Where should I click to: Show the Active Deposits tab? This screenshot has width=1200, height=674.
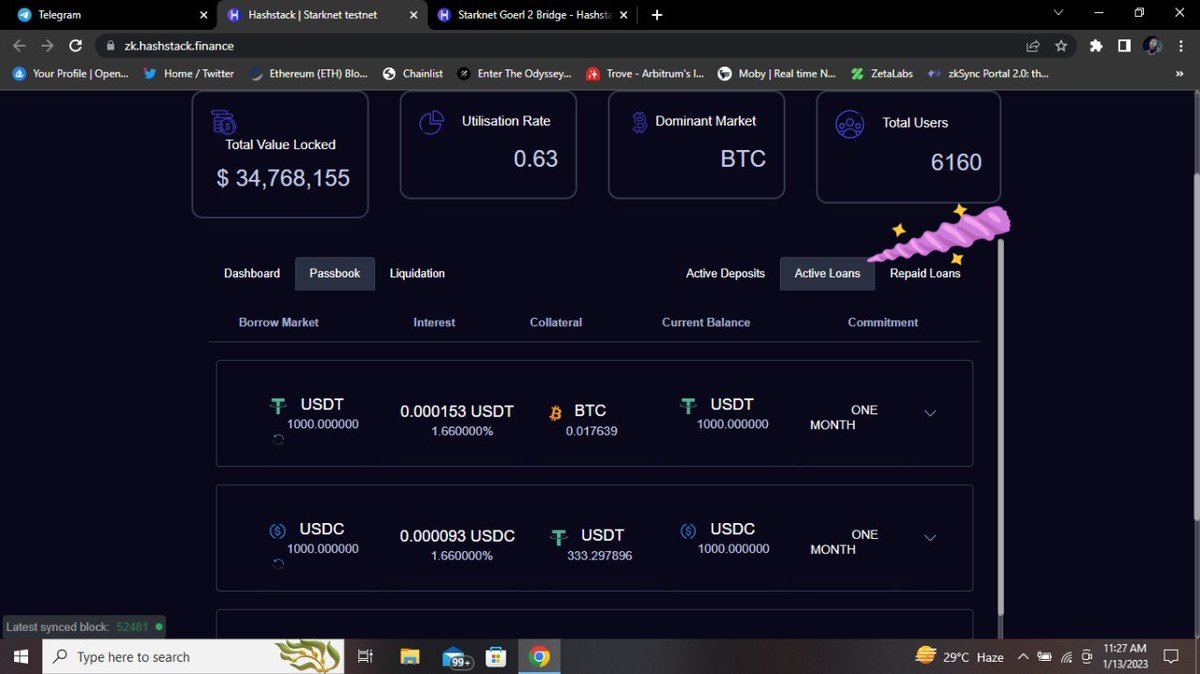[x=725, y=273]
